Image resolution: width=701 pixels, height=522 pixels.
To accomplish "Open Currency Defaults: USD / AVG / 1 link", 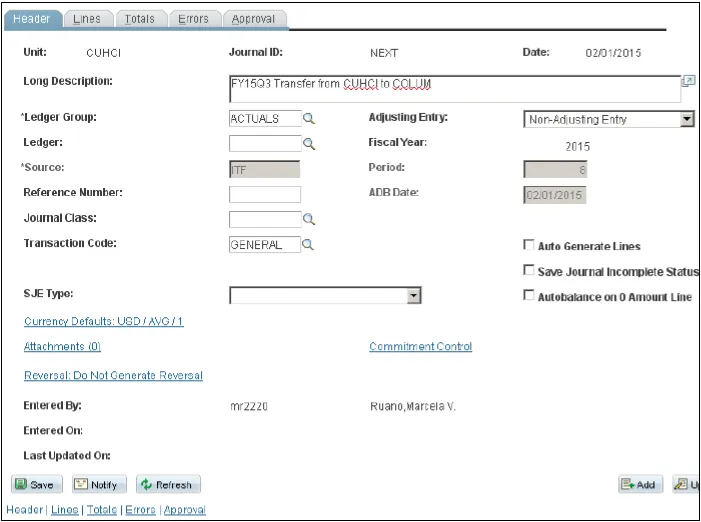I will 104,321.
